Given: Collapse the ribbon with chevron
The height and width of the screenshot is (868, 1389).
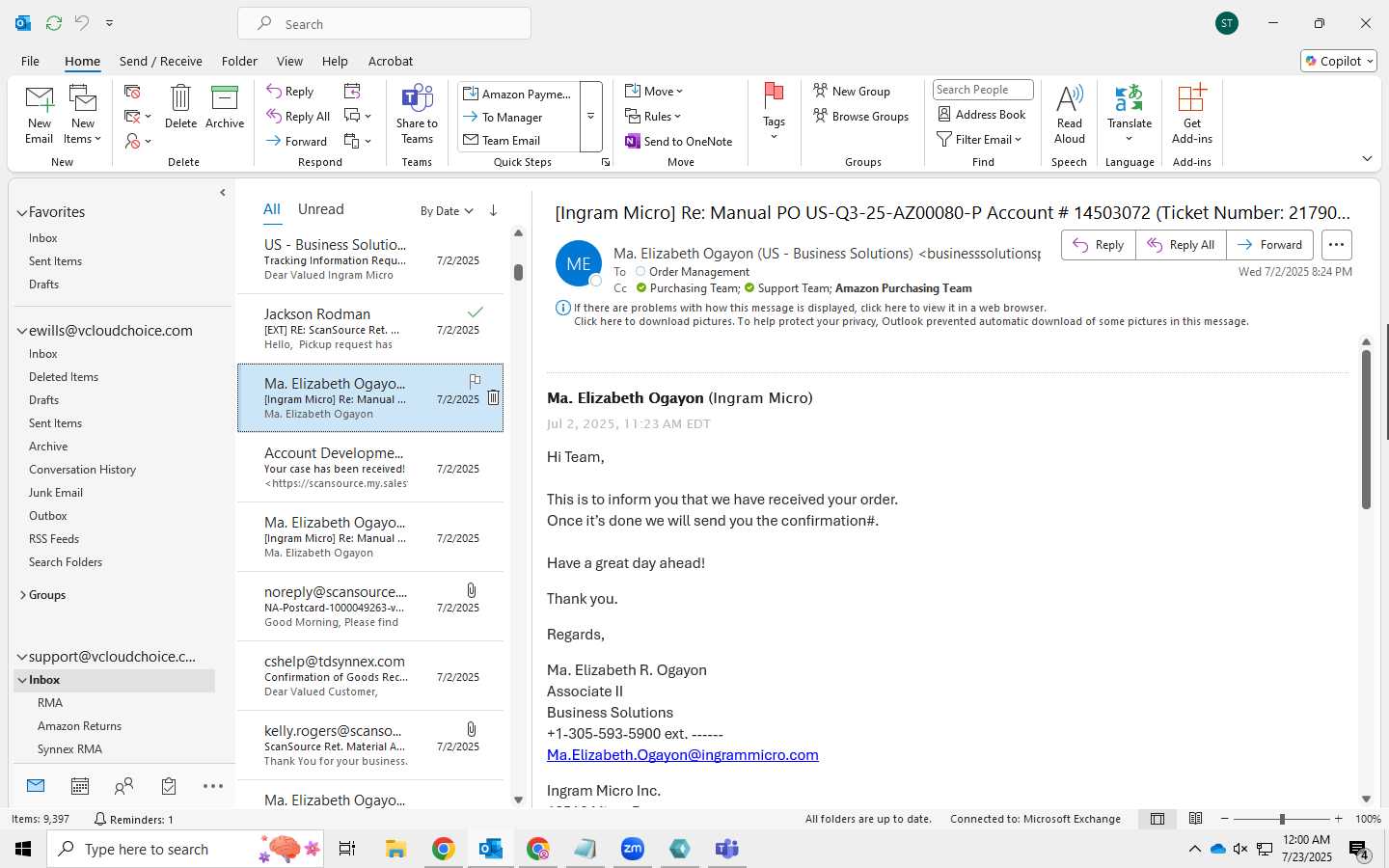Looking at the screenshot, I should [1367, 158].
